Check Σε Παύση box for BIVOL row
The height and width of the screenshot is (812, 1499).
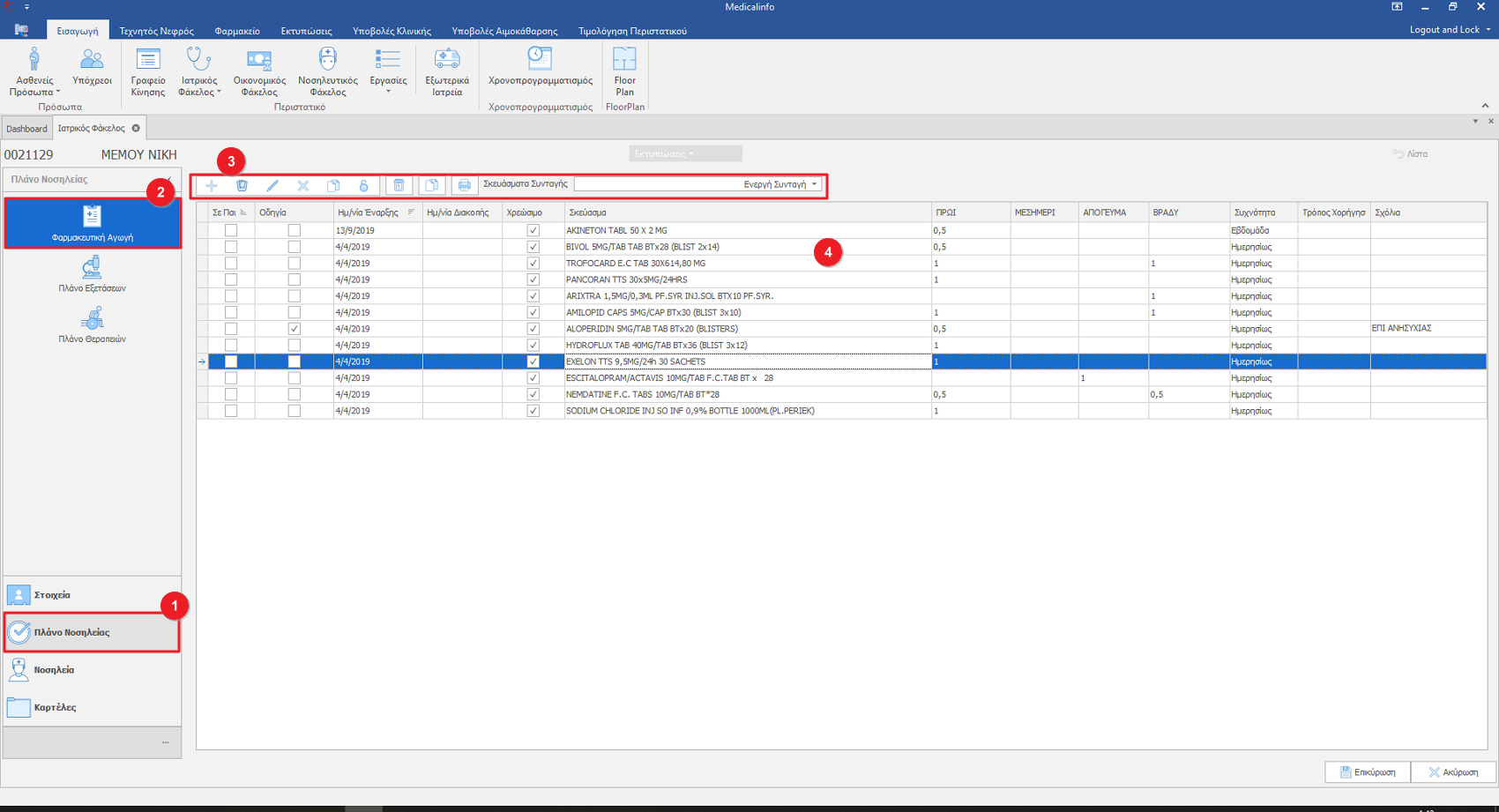click(x=231, y=247)
